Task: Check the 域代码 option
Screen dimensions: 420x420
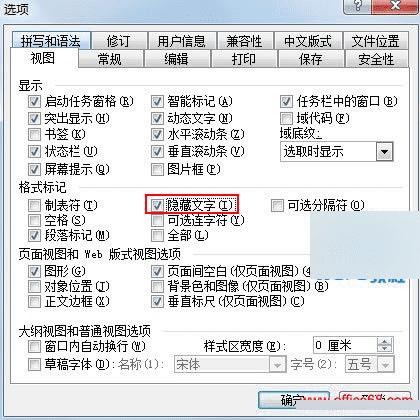Action: [x=286, y=118]
